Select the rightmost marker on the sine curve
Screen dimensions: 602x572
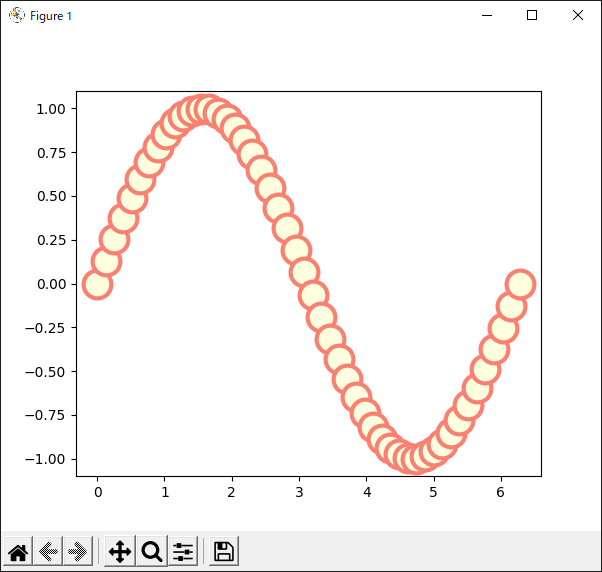tap(520, 284)
